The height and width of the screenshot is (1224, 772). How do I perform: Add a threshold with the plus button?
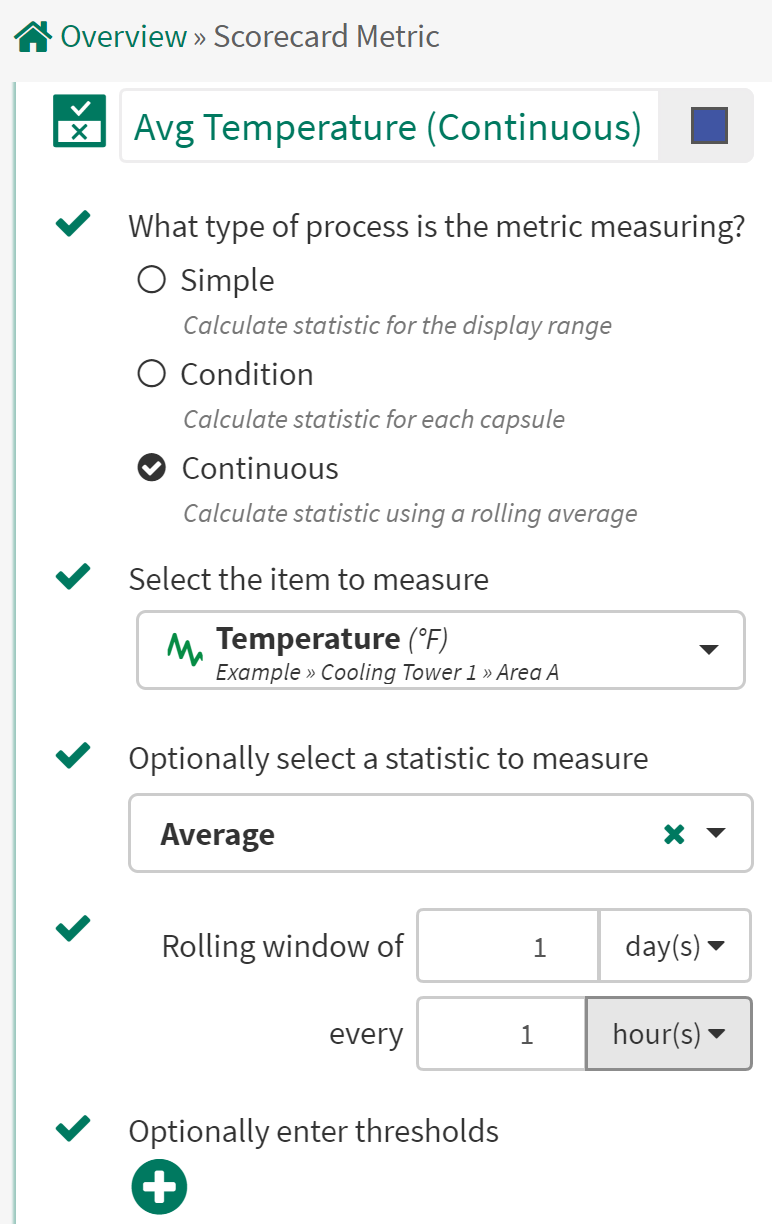159,1186
